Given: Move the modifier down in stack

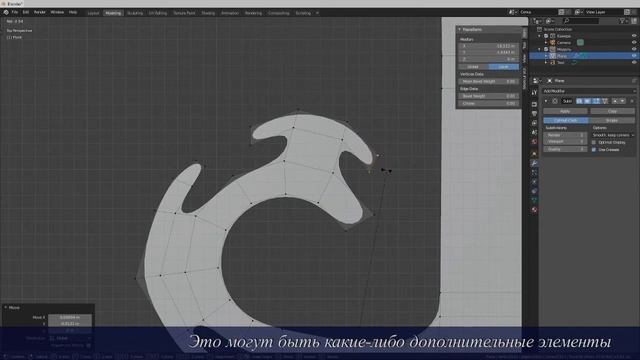Looking at the screenshot, I should pos(622,101).
